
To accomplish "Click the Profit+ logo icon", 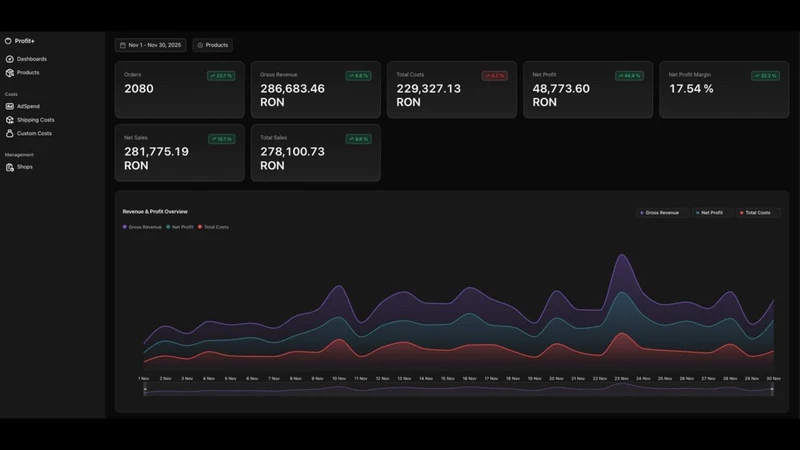I will point(8,41).
